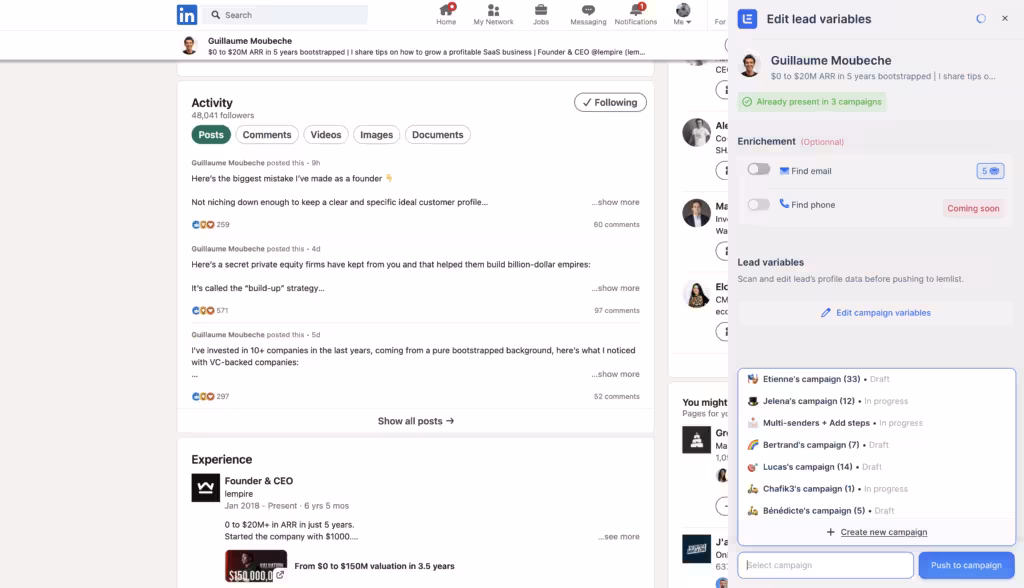Open the Home icon in navigation
1024x588 pixels.
coord(446,10)
